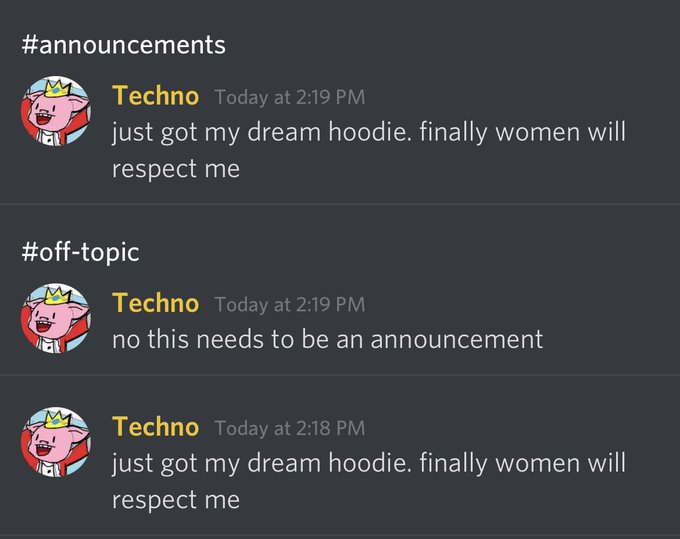Viewport: 680px width, 539px height.
Task: Open the #announcements channel heading
Action: (124, 45)
